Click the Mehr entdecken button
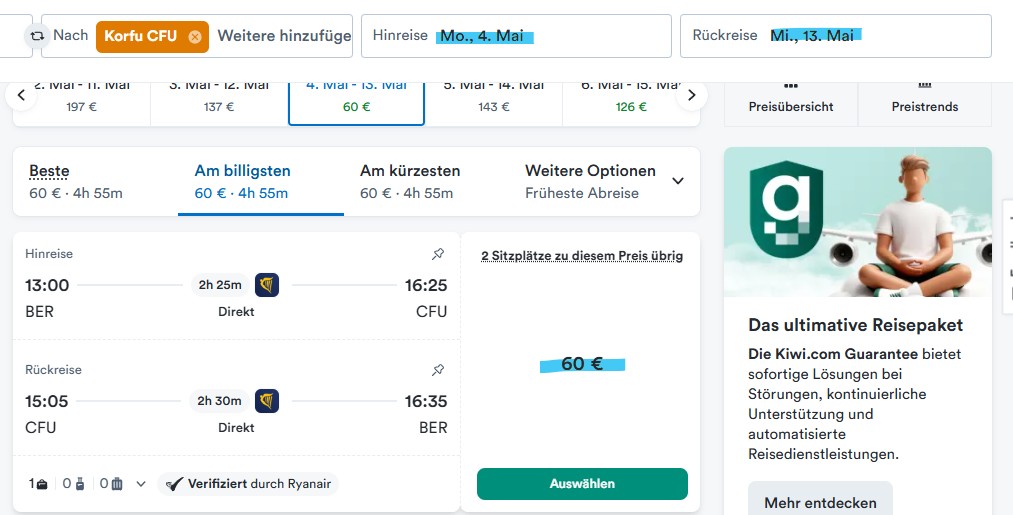 pyautogui.click(x=820, y=502)
